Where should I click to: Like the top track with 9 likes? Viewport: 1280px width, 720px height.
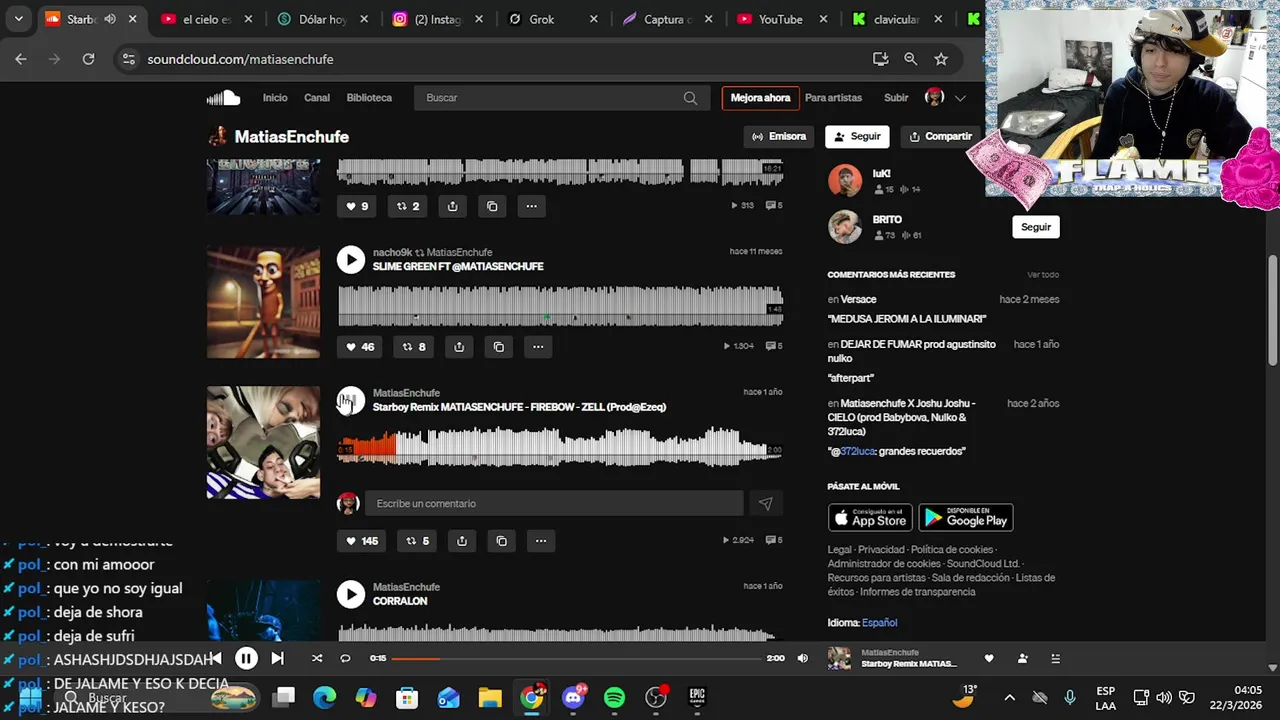[357, 206]
